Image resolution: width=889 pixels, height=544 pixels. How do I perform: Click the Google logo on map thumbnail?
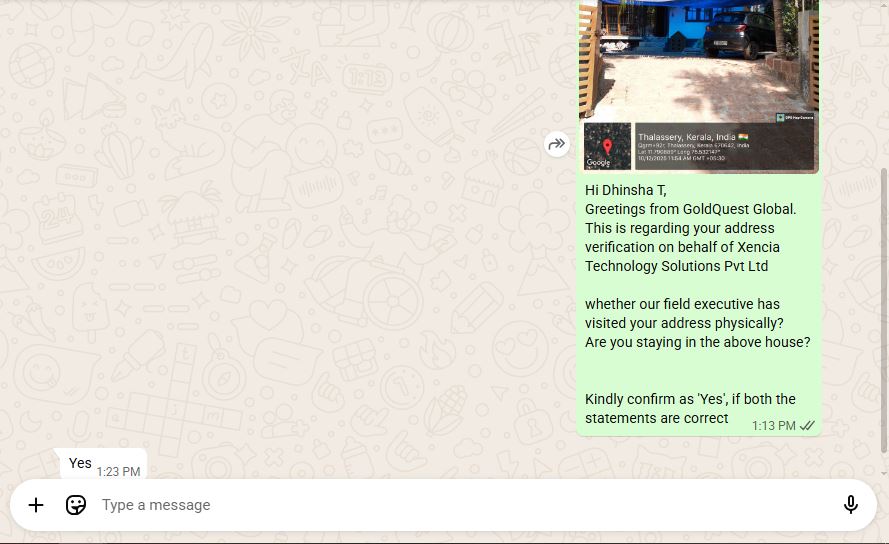(x=598, y=163)
